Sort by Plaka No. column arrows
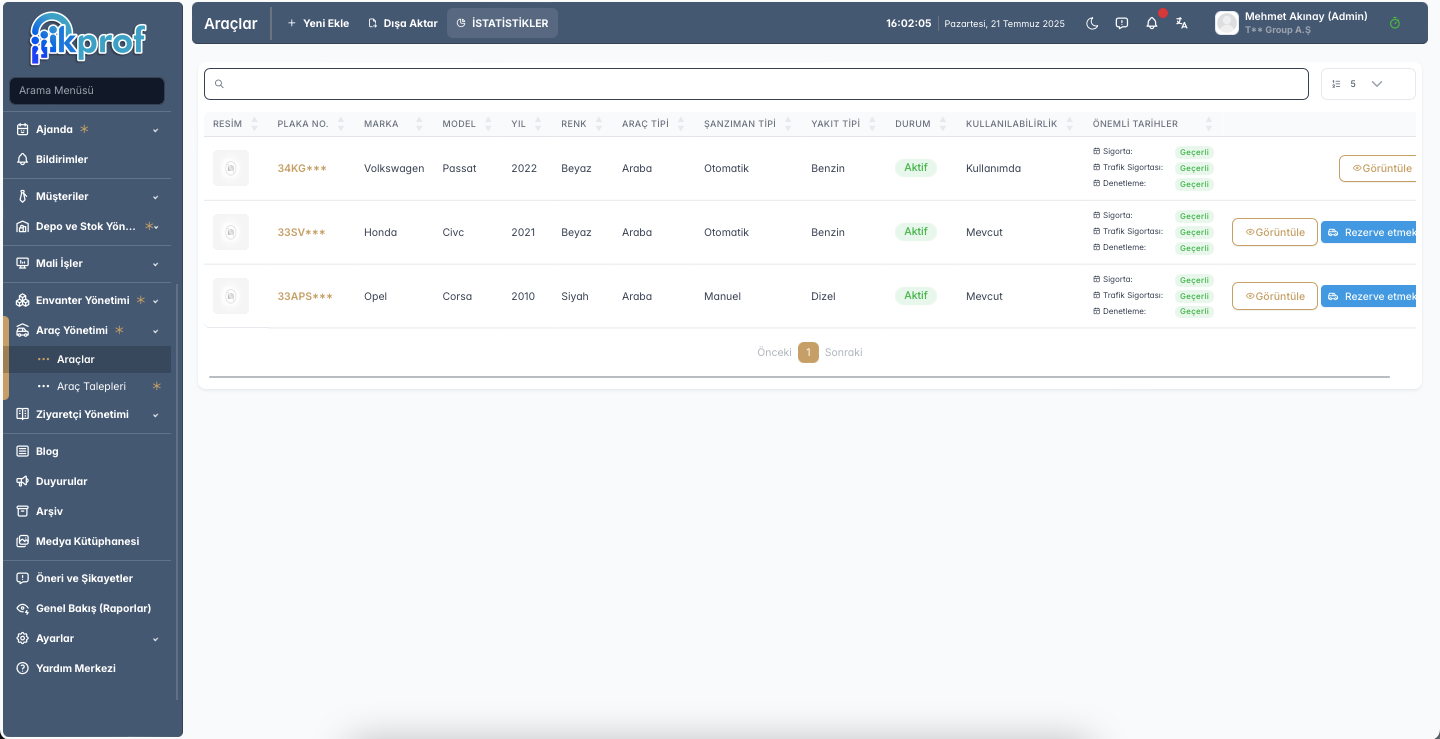 point(341,124)
